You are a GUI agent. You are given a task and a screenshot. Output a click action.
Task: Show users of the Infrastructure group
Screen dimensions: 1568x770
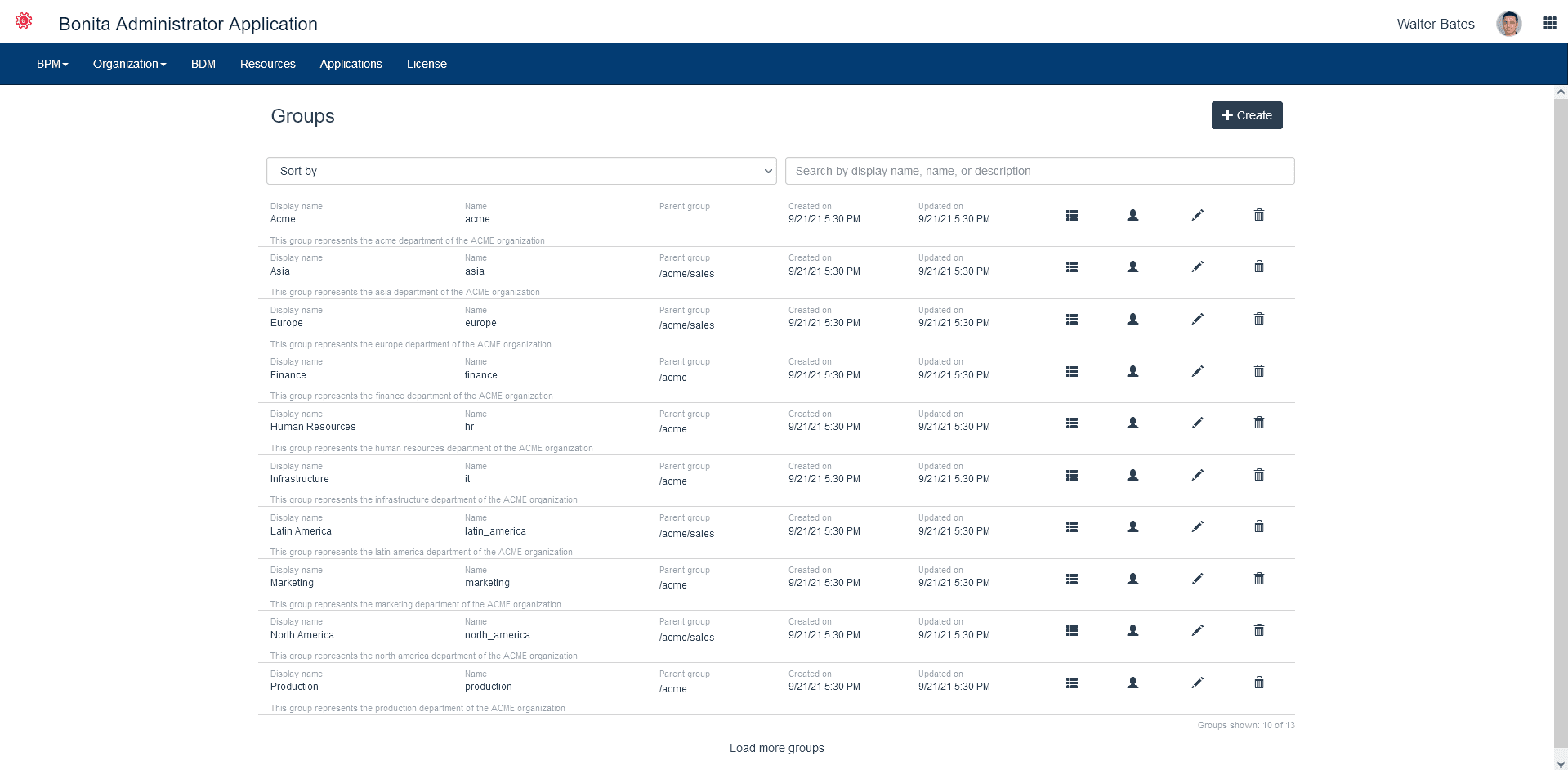(1132, 475)
